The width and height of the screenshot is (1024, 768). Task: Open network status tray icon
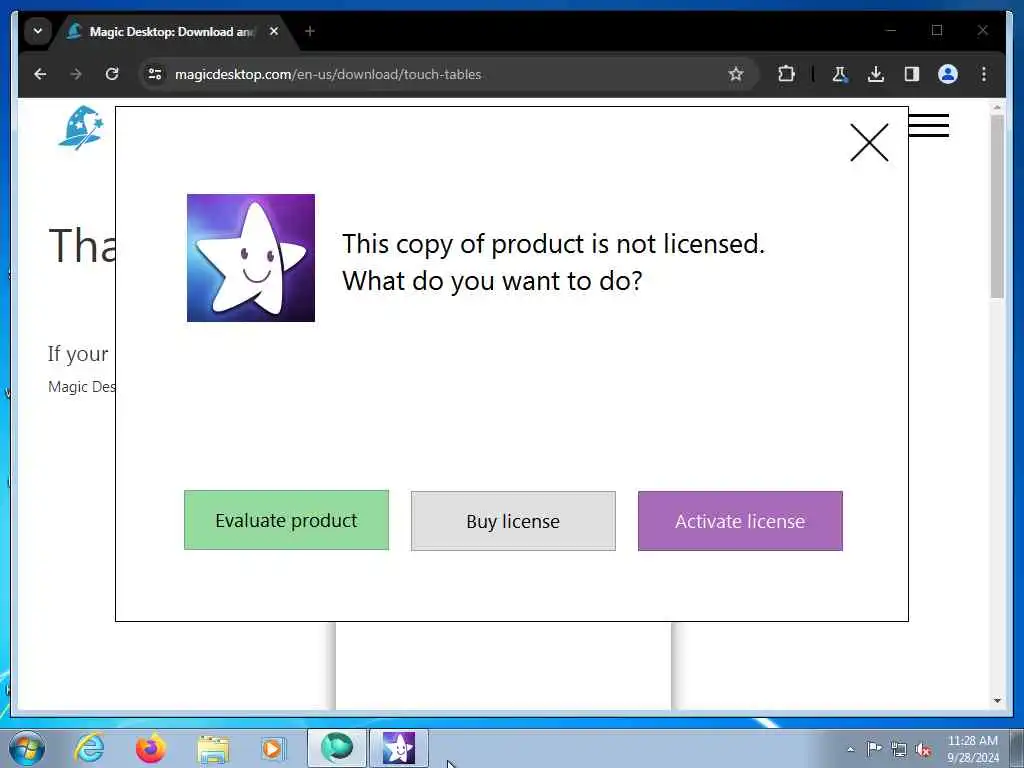point(899,749)
